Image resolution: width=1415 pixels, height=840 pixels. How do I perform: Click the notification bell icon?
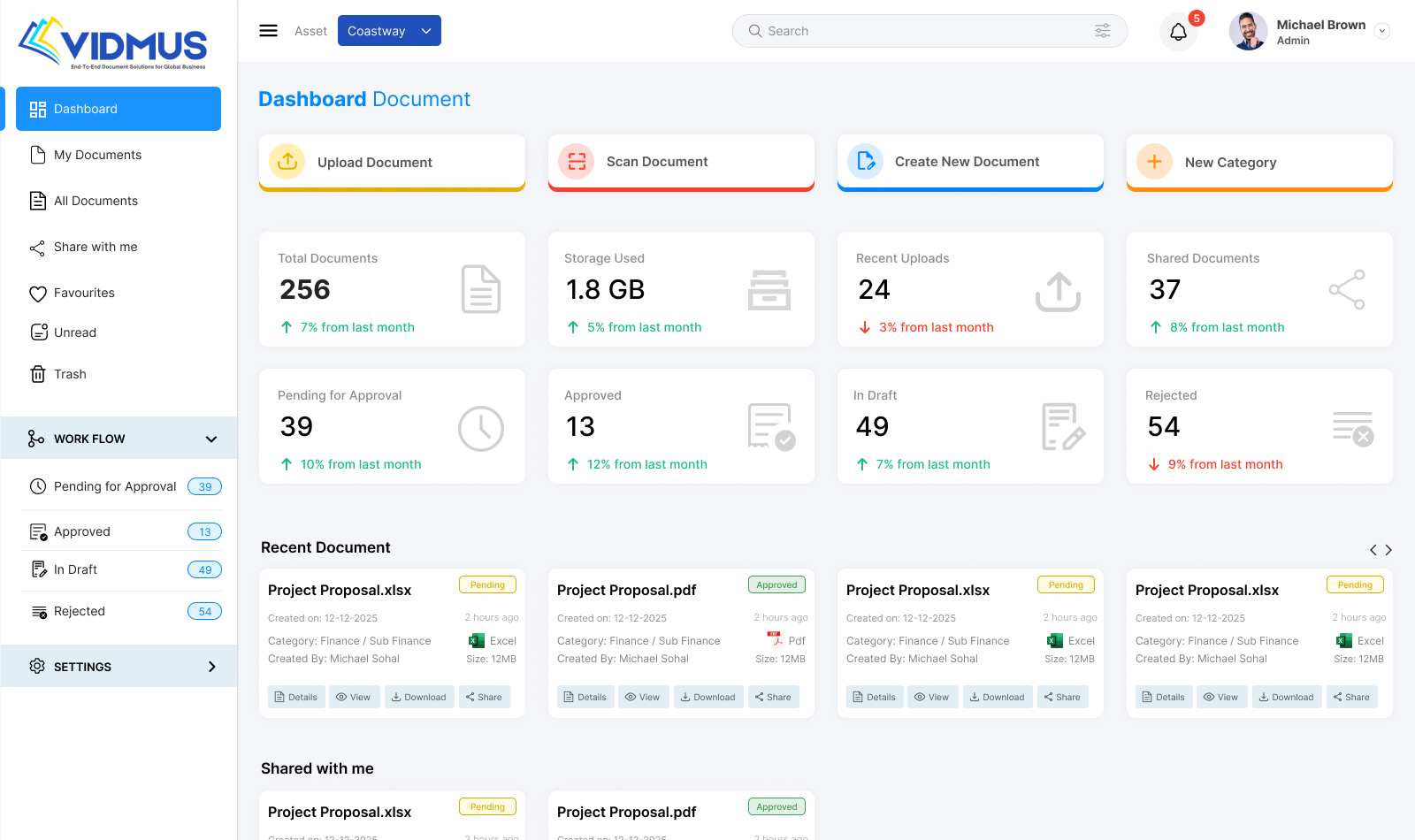tap(1178, 33)
